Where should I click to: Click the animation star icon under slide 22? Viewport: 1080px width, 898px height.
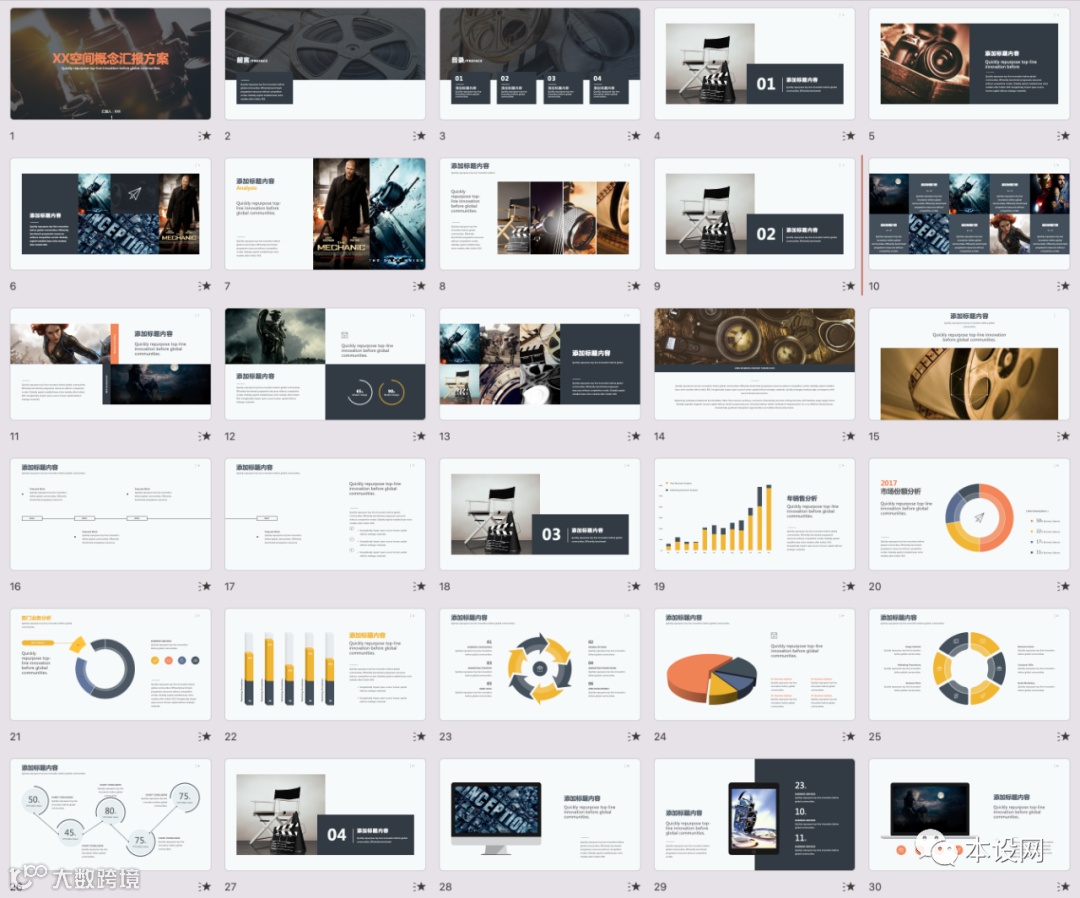click(419, 736)
